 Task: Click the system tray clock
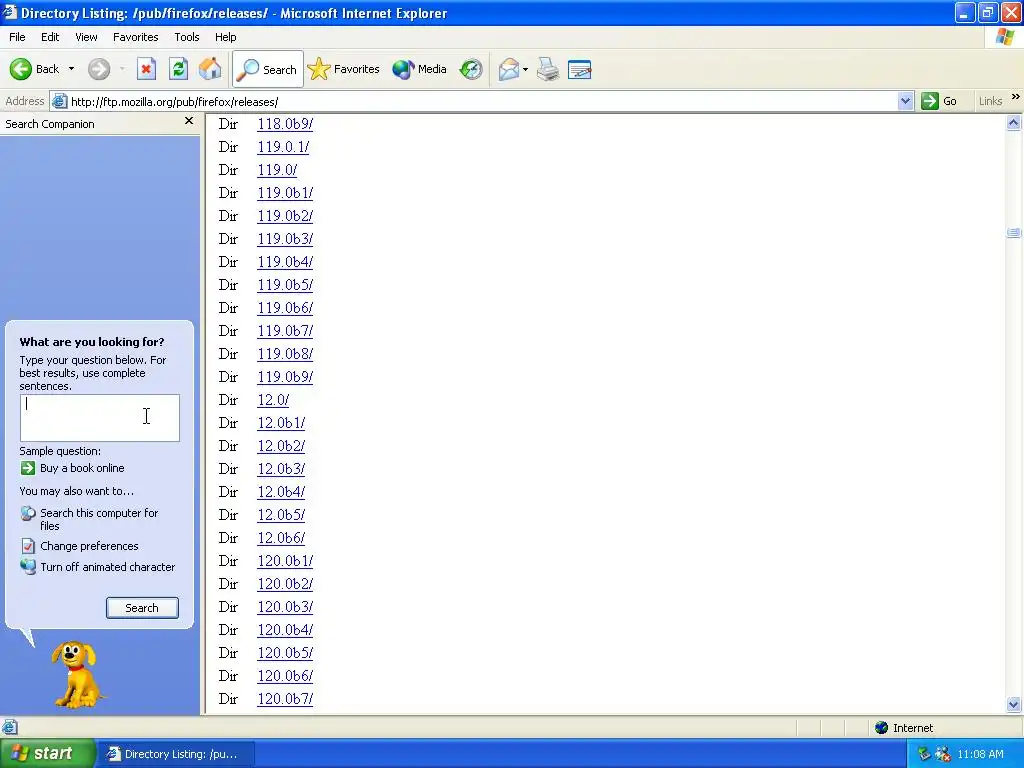[x=980, y=754]
